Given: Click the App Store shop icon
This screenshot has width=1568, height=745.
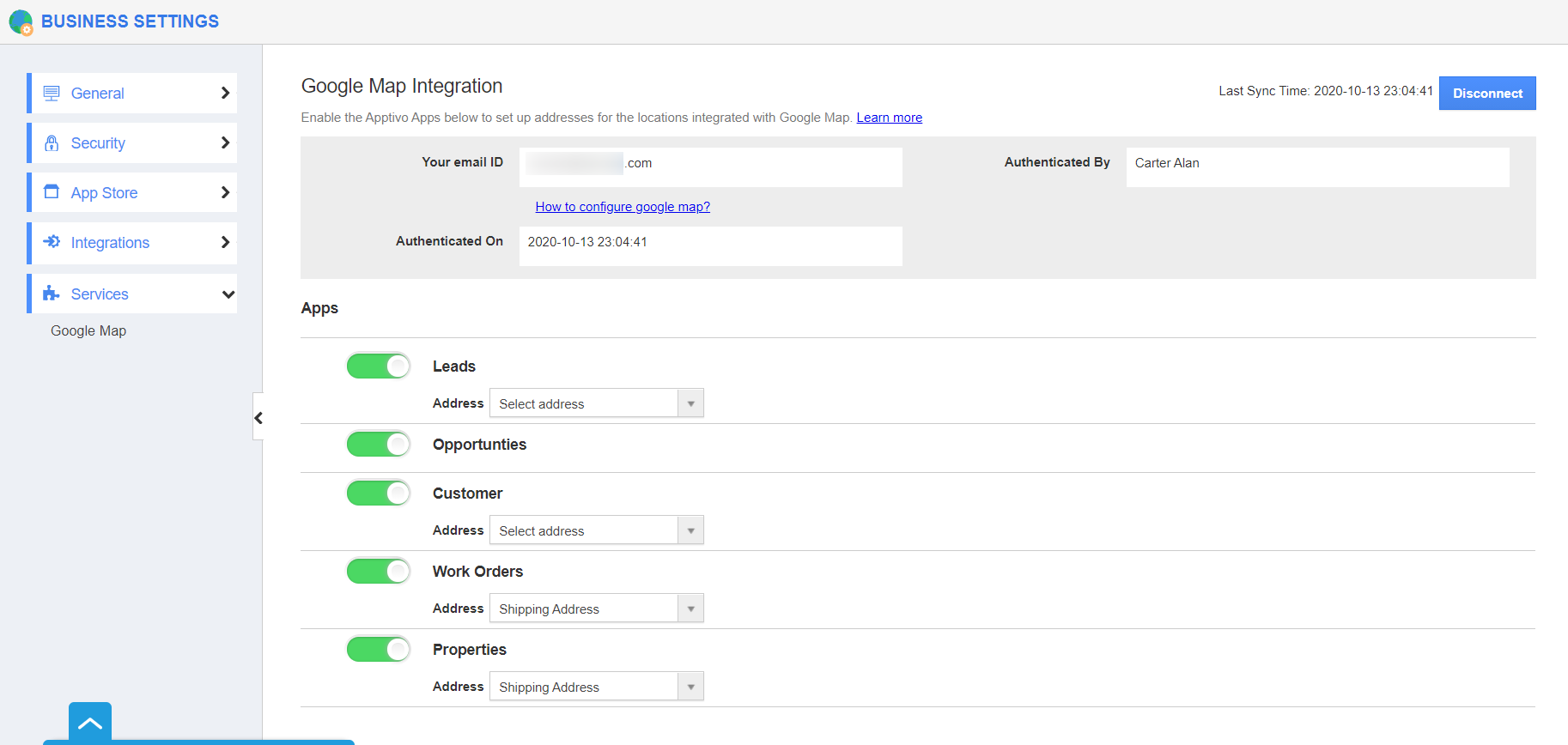Looking at the screenshot, I should pyautogui.click(x=52, y=191).
